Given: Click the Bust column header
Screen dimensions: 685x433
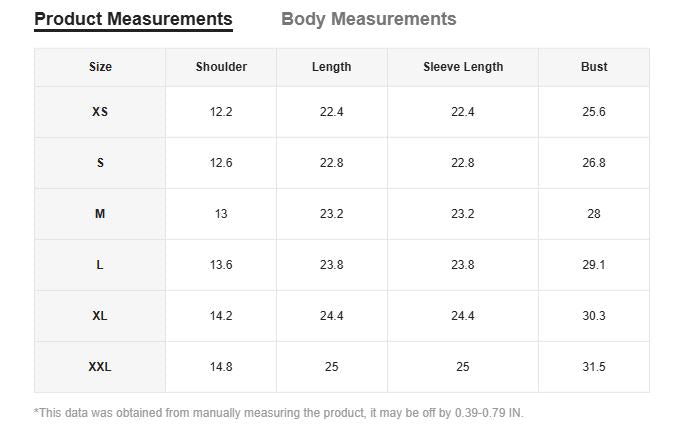Looking at the screenshot, I should coord(594,67).
